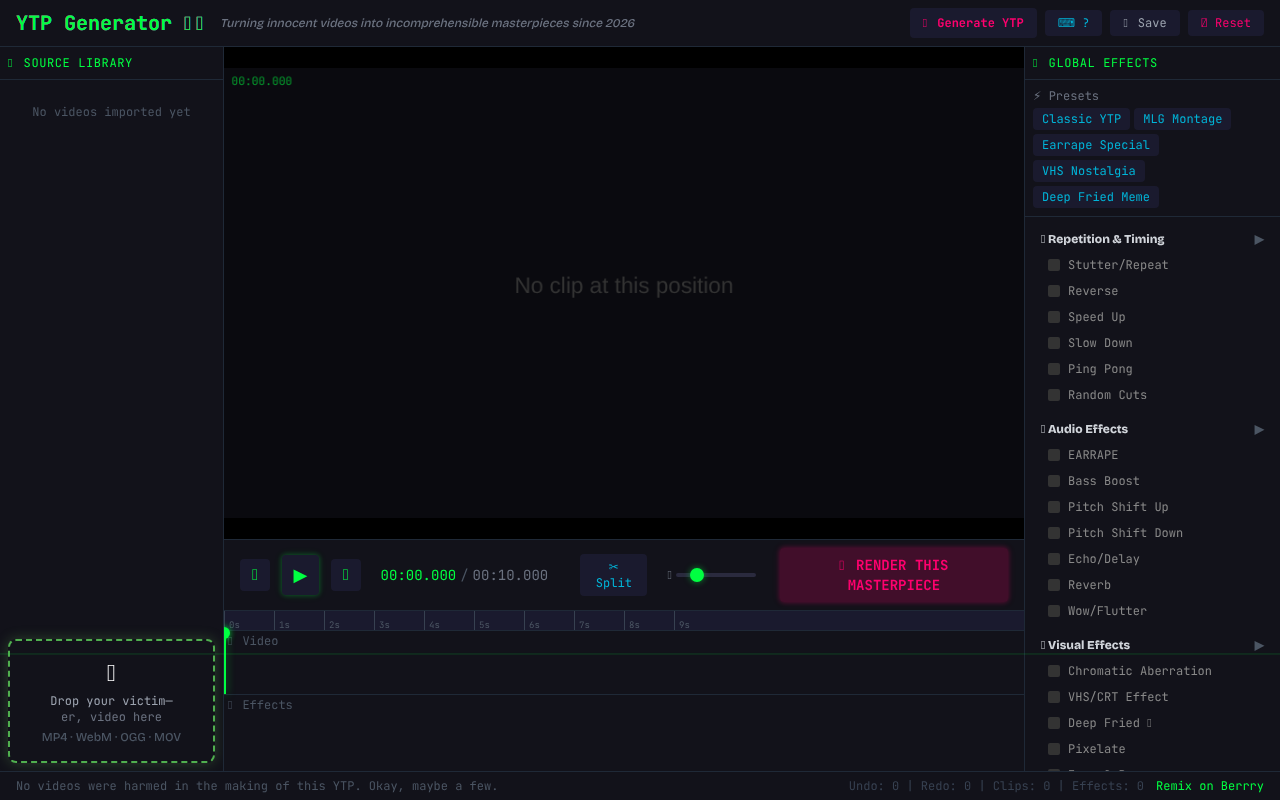Tick the Ping Pong effect
Screen dimensions: 1280x800
pos(1054,369)
